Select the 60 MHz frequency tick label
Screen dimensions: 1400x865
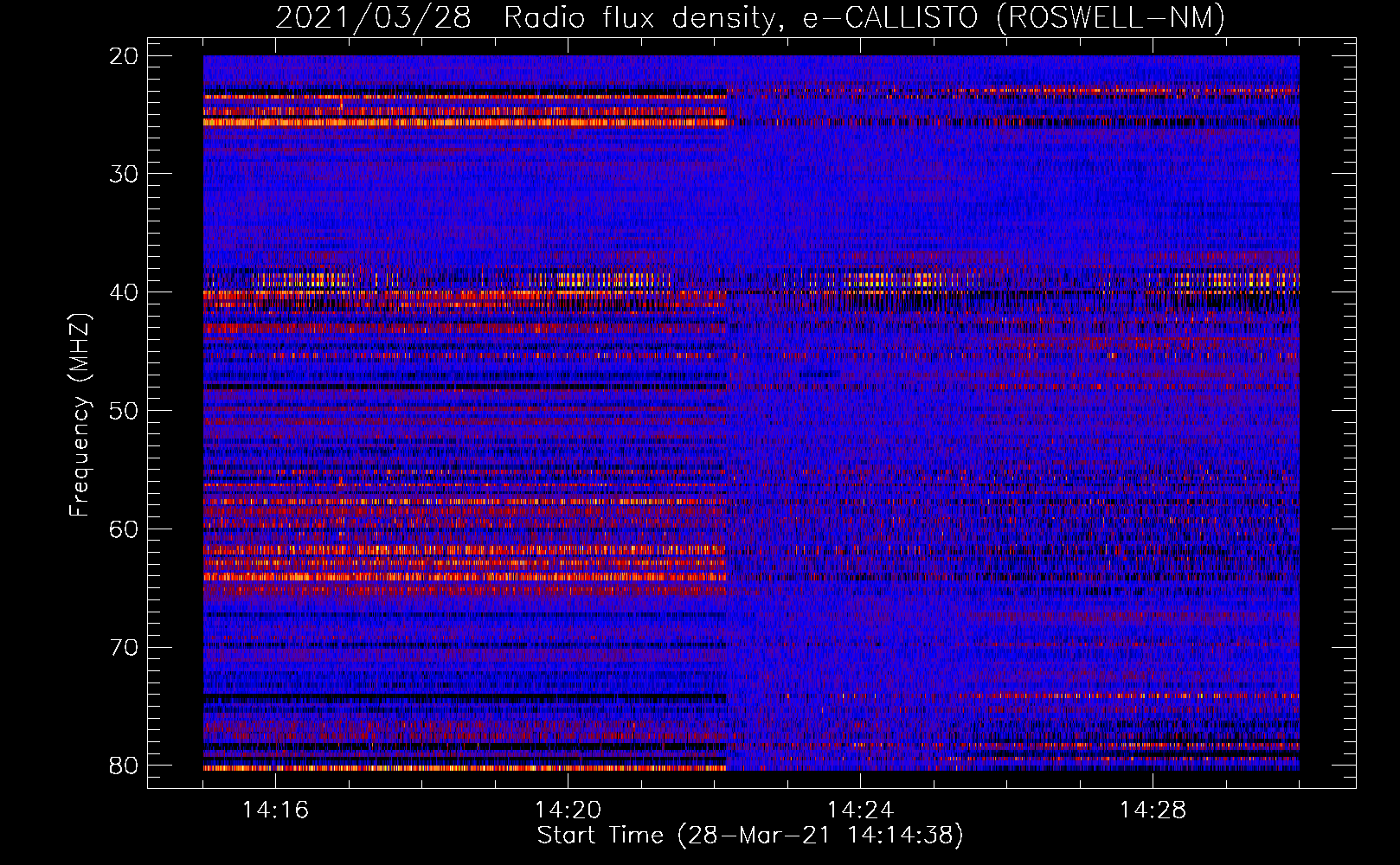click(124, 529)
